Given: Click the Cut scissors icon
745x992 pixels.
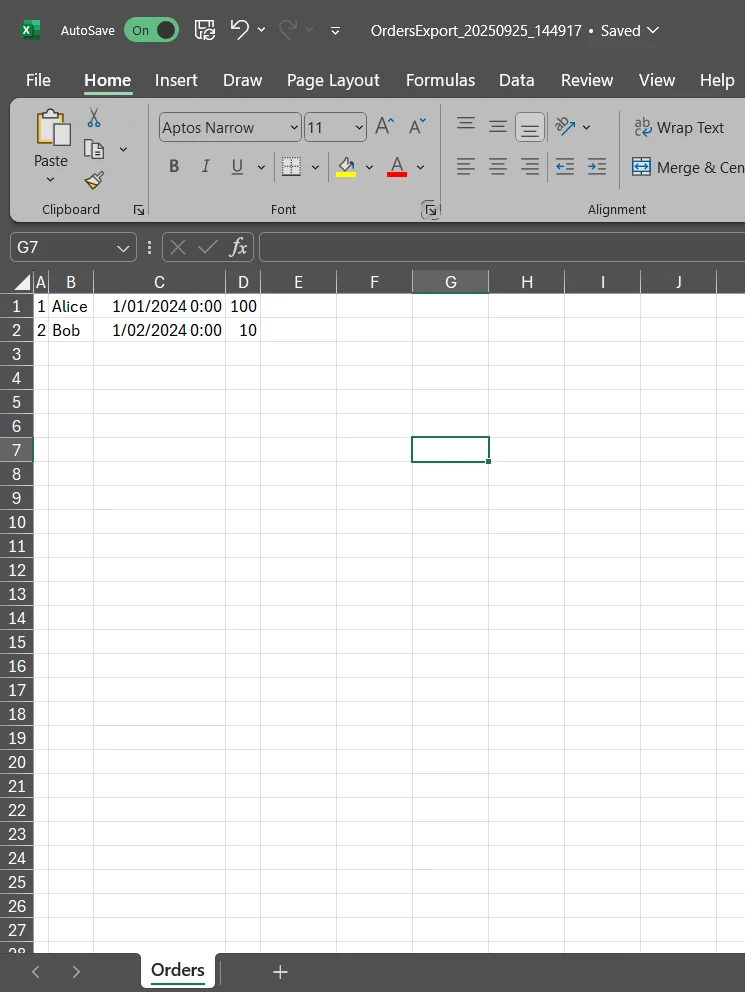Looking at the screenshot, I should point(94,118).
